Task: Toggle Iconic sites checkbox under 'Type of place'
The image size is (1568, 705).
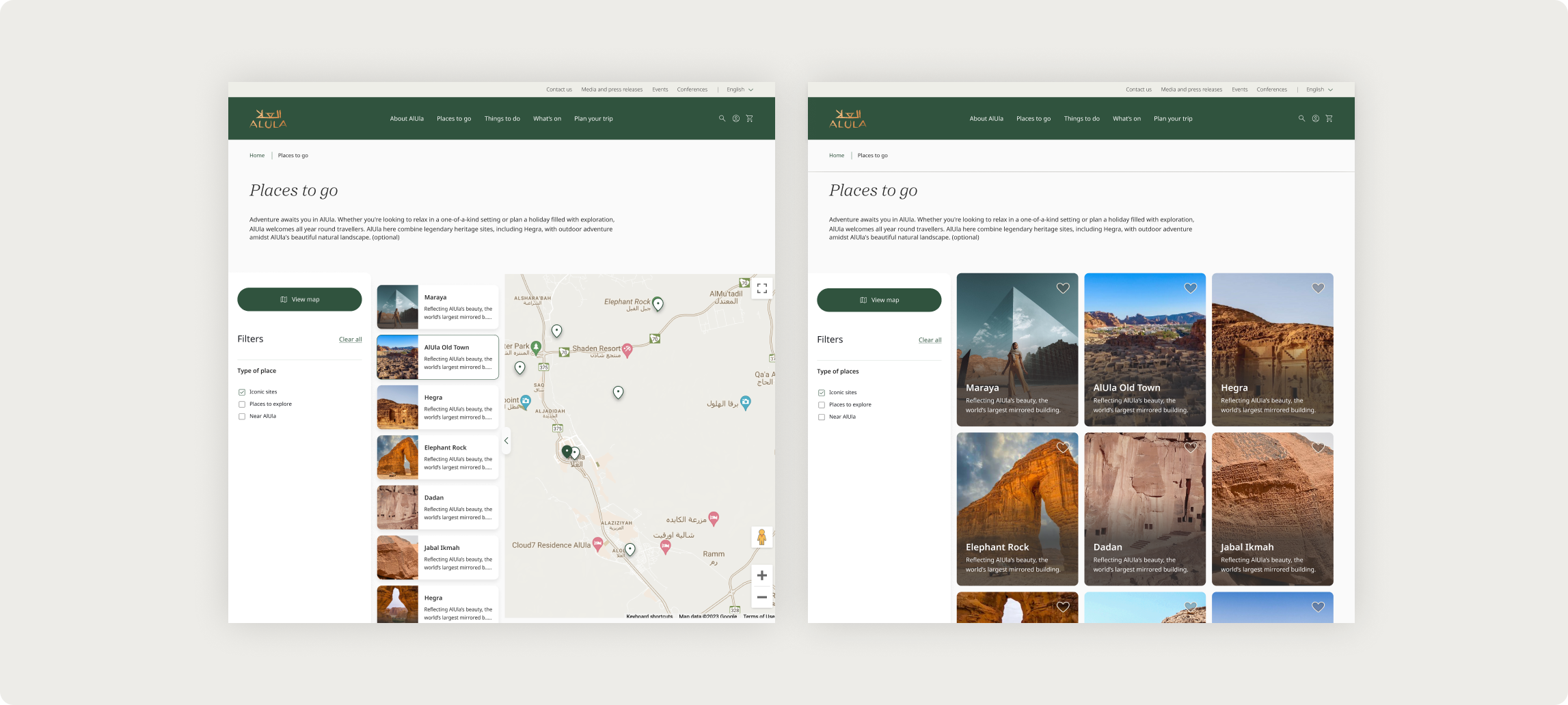Action: coord(242,392)
